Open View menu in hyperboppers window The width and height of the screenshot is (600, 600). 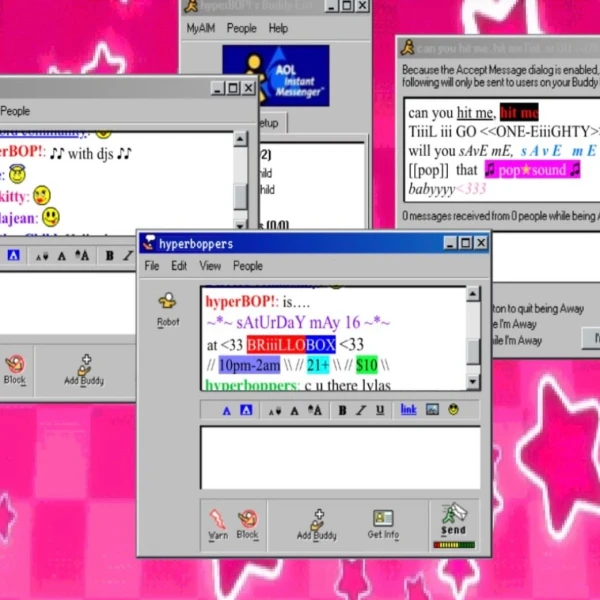coord(210,266)
